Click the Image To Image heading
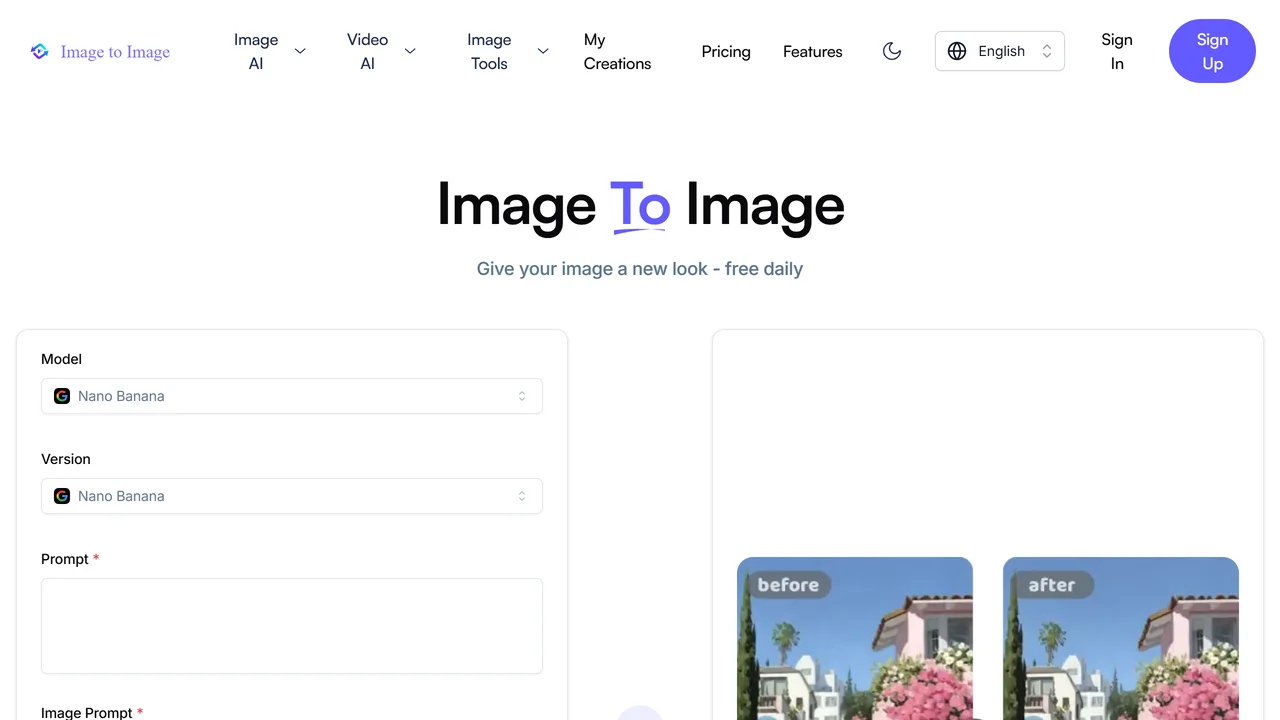Image resolution: width=1280 pixels, height=720 pixels. (640, 205)
